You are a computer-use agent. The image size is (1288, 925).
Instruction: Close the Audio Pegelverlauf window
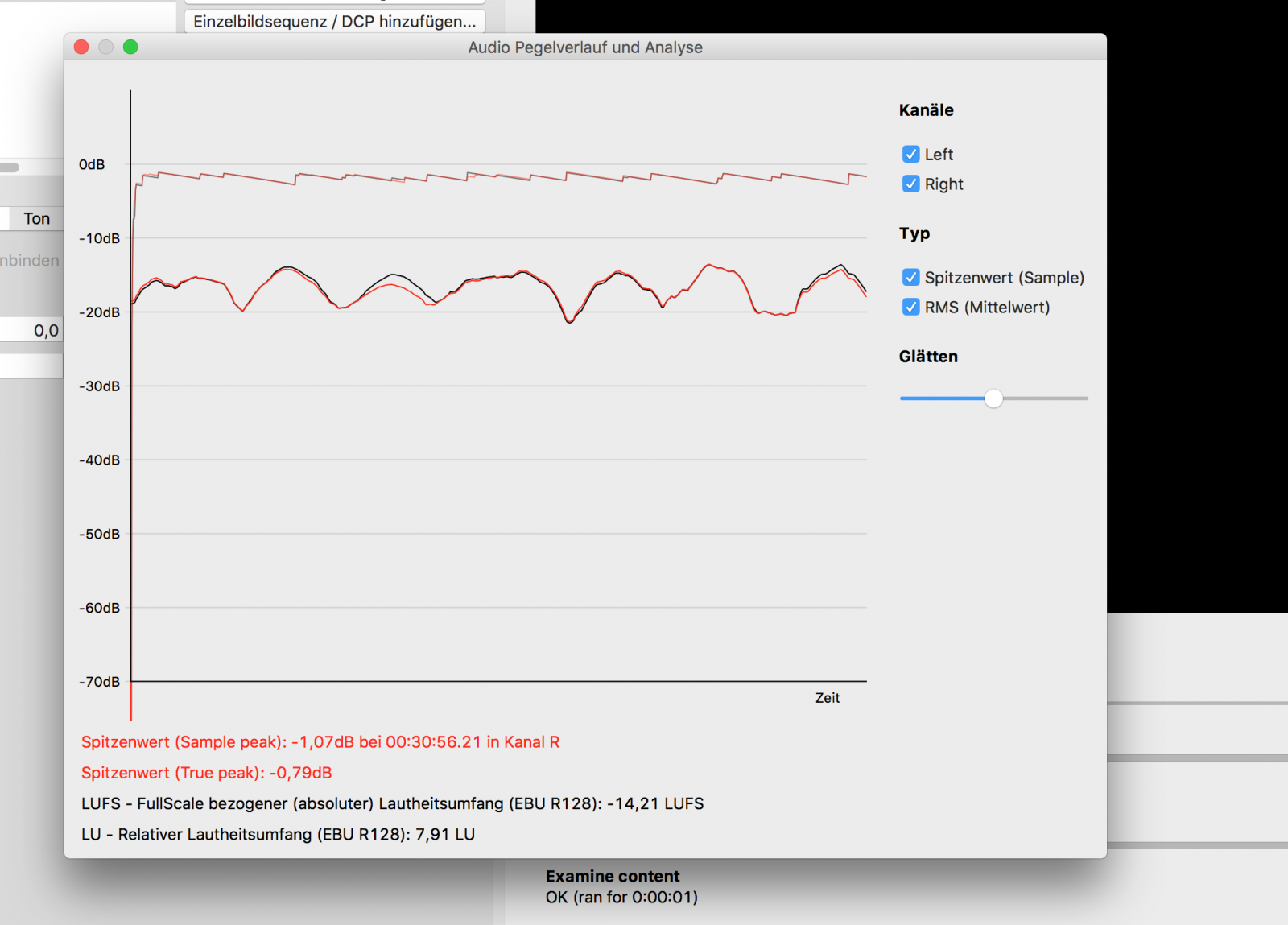tap(81, 47)
